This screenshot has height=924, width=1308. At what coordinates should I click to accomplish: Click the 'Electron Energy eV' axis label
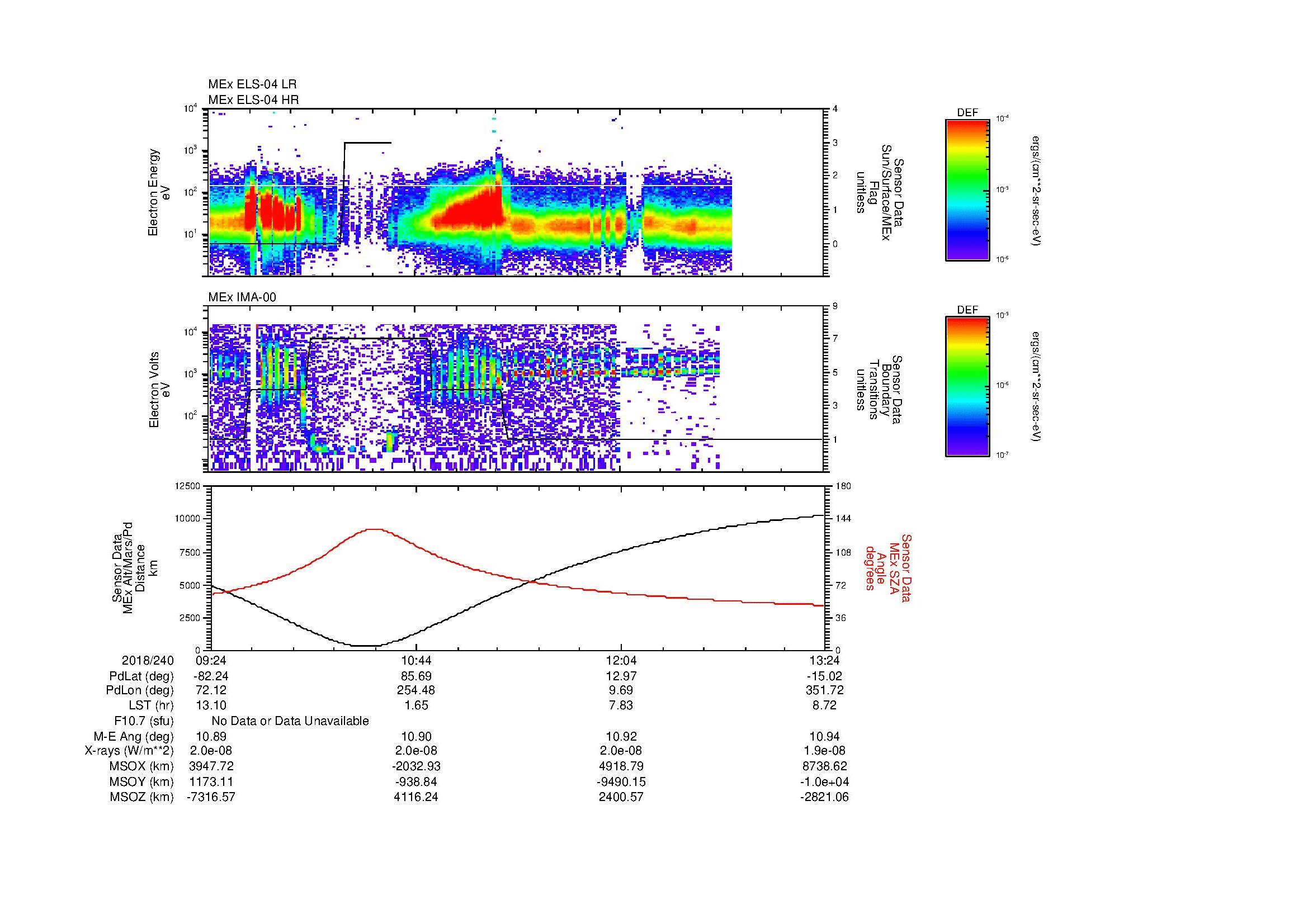[x=159, y=192]
